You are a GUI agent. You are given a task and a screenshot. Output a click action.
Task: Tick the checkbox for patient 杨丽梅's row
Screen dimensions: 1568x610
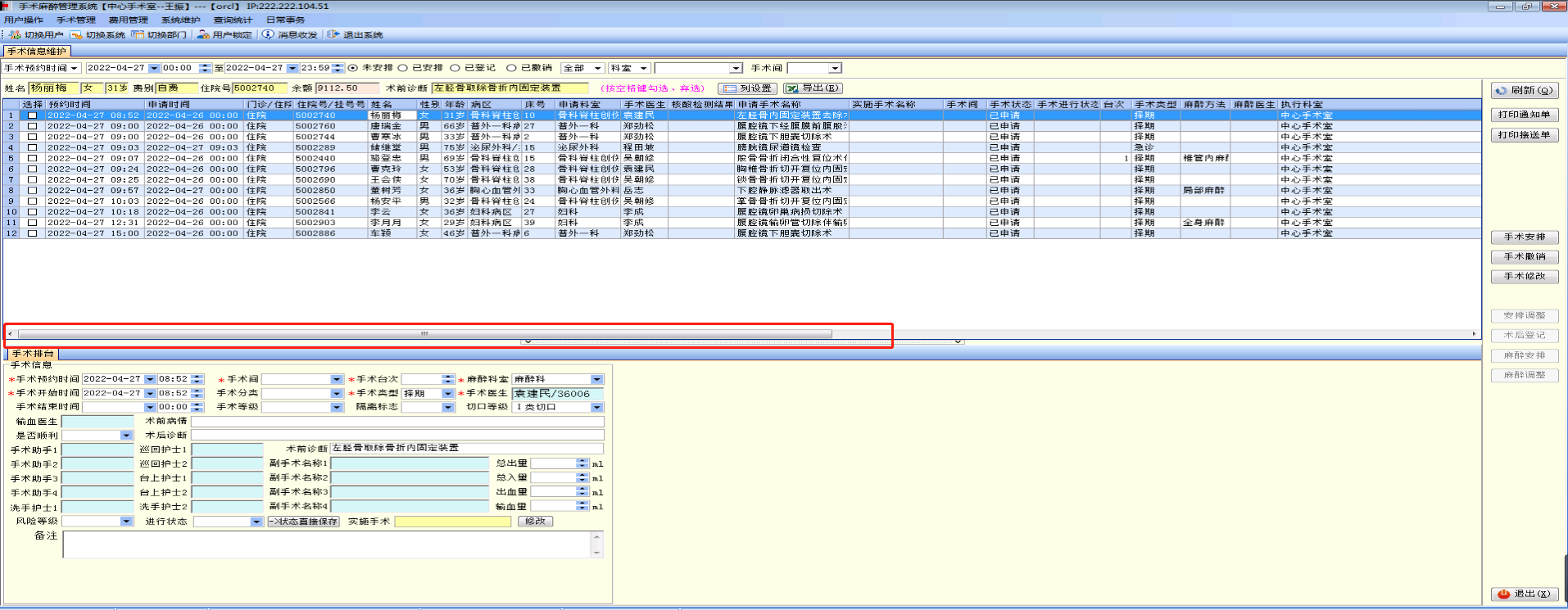click(x=32, y=115)
